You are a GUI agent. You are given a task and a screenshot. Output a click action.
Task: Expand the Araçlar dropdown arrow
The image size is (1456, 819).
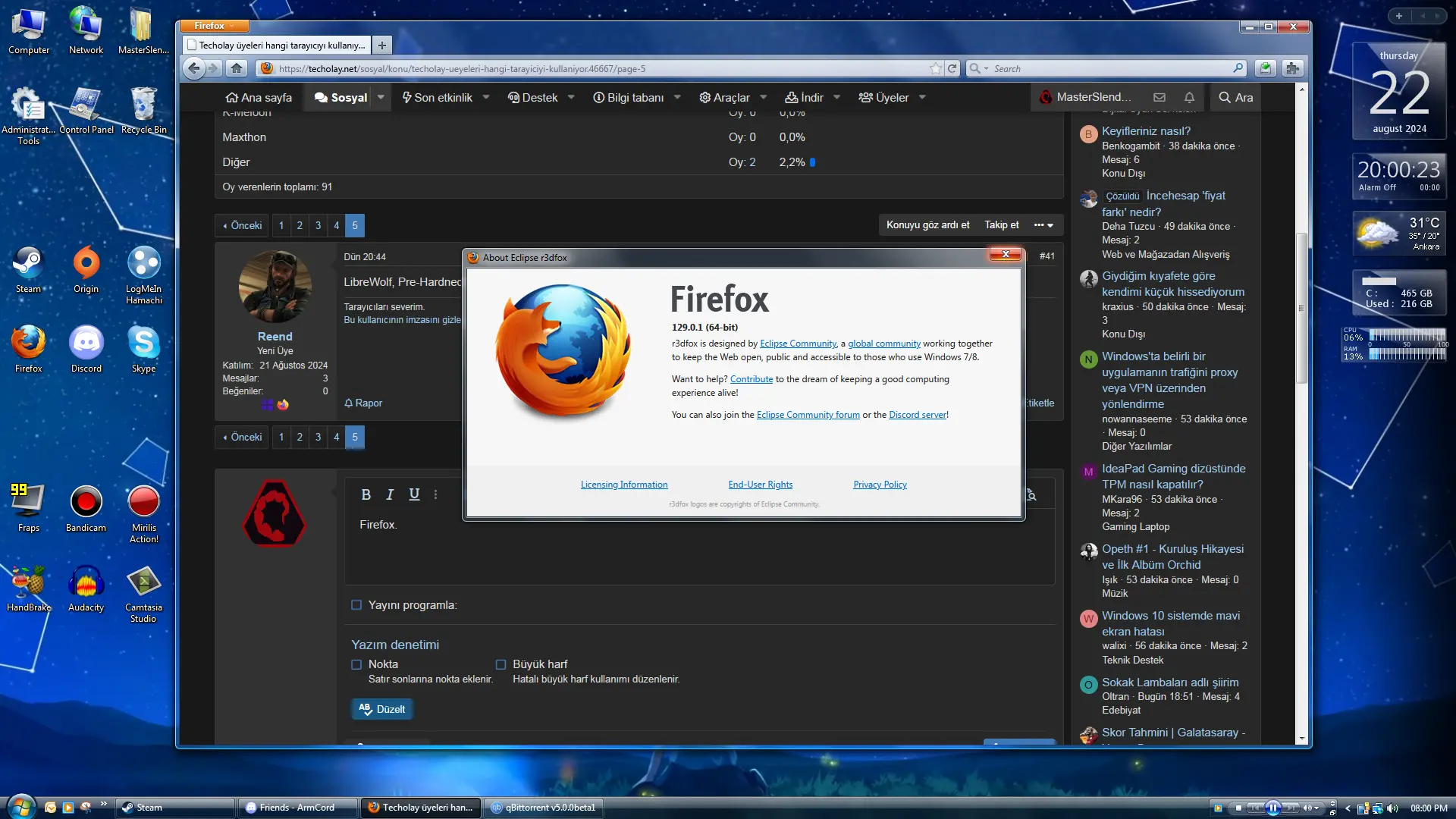click(764, 97)
